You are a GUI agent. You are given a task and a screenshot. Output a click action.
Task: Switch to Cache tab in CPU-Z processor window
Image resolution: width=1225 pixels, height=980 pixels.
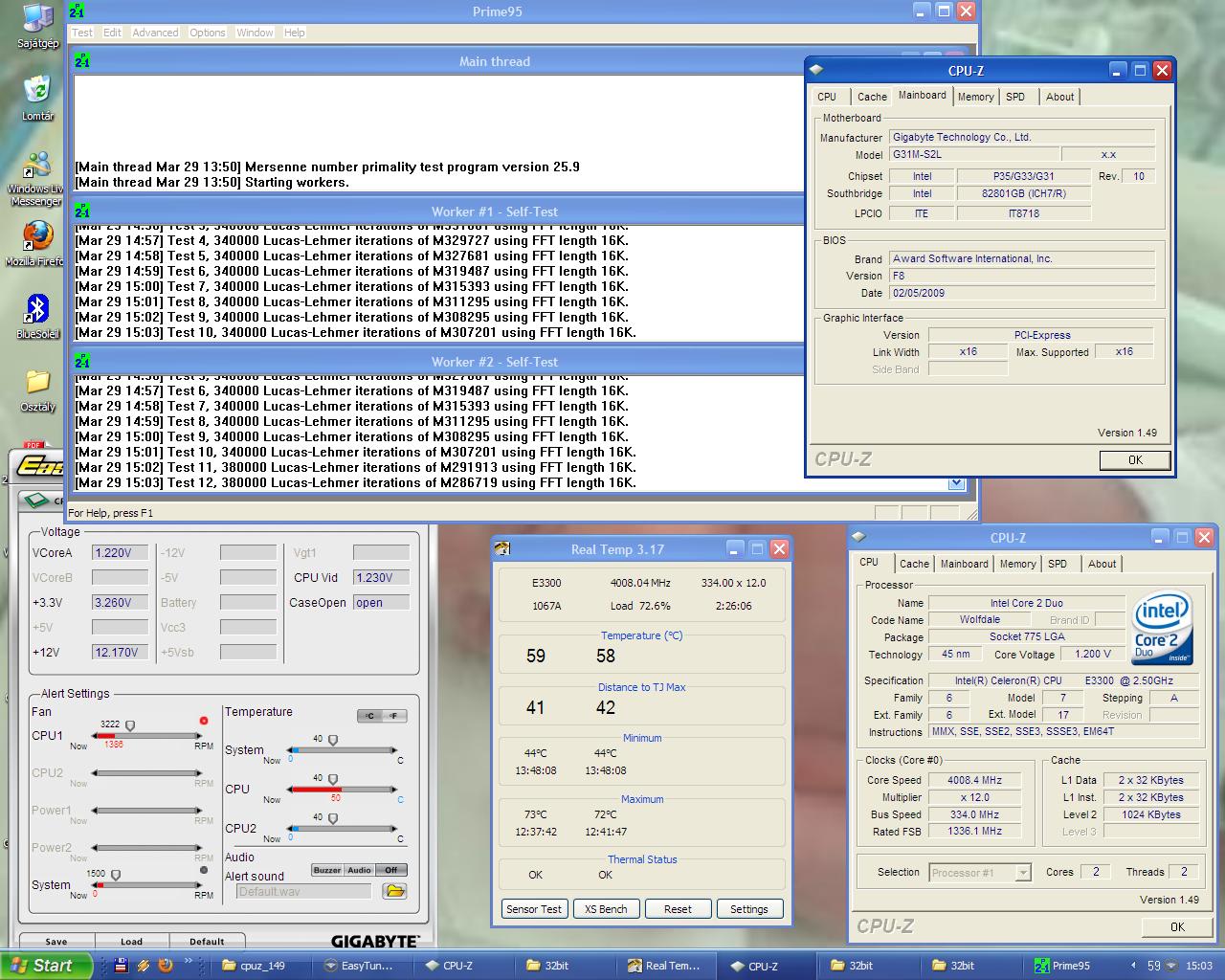(914, 564)
